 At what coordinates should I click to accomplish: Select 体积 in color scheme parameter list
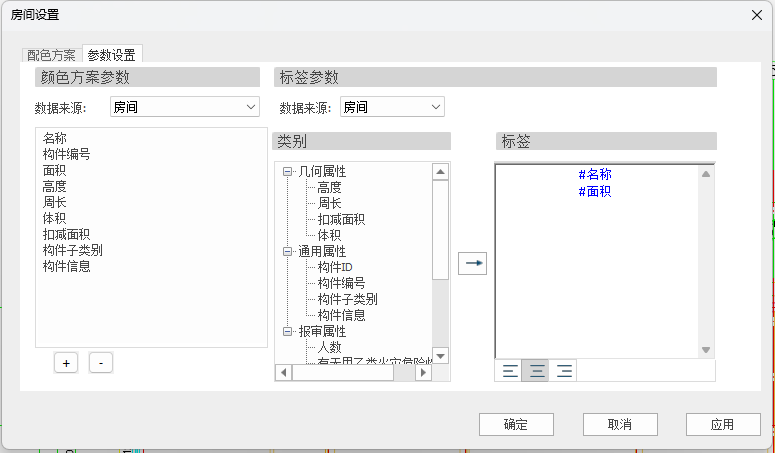click(55, 218)
